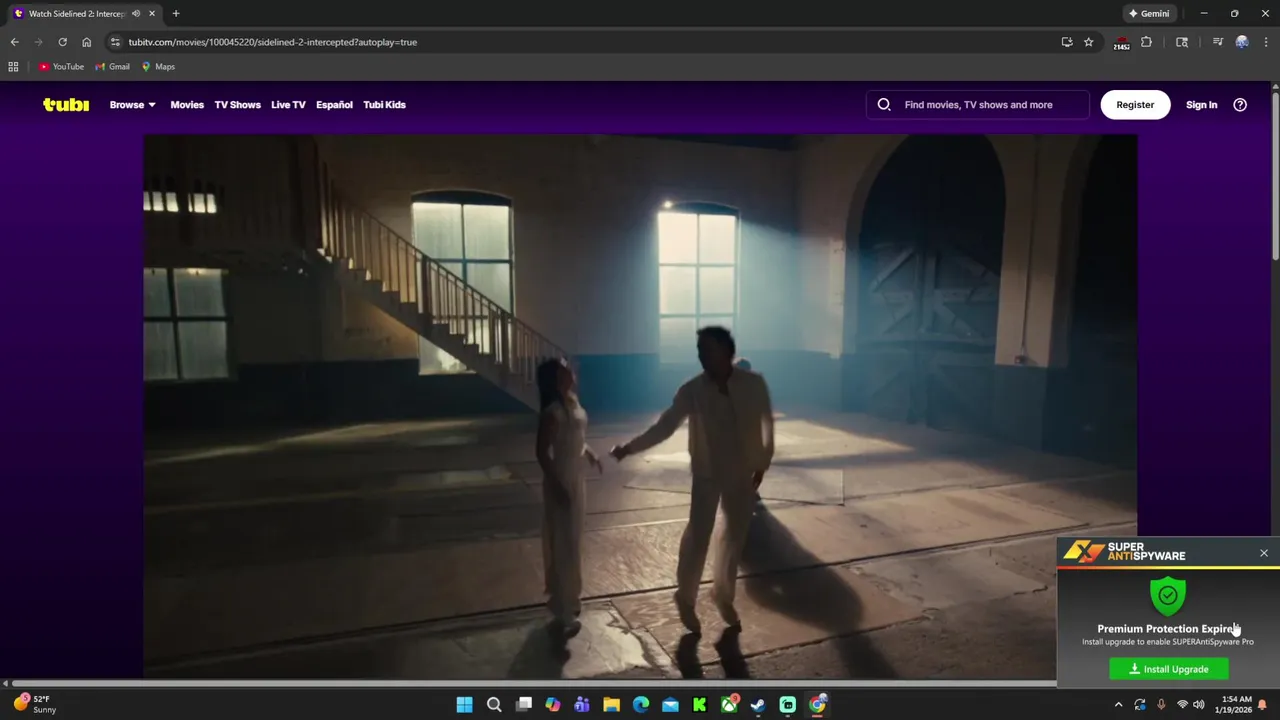Screen dimensions: 1280x720
Task: Click the video player to pause playback
Action: click(640, 406)
